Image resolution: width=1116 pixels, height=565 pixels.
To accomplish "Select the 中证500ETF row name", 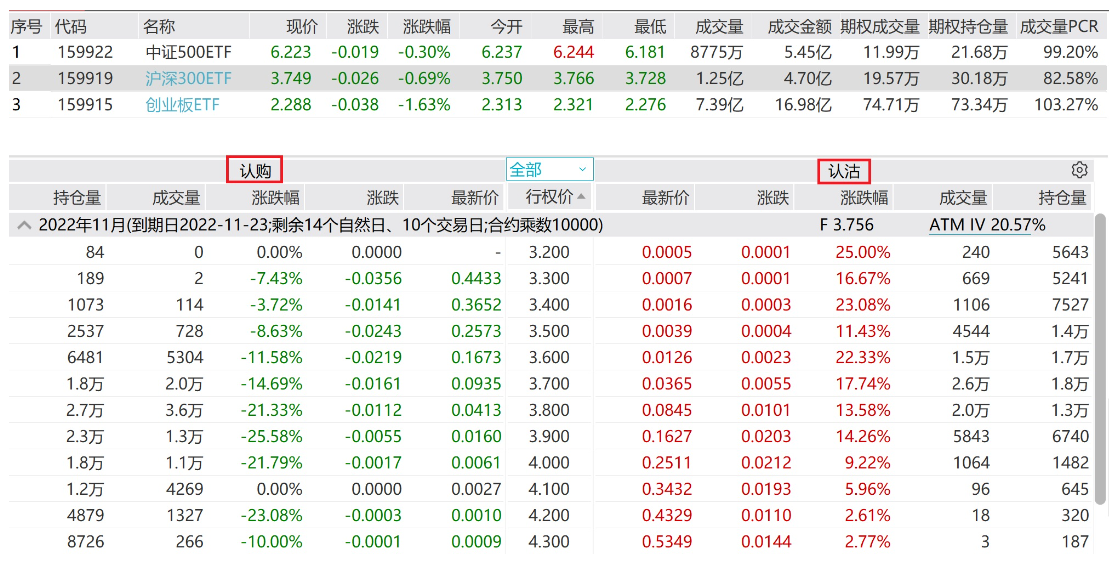I will (x=189, y=52).
